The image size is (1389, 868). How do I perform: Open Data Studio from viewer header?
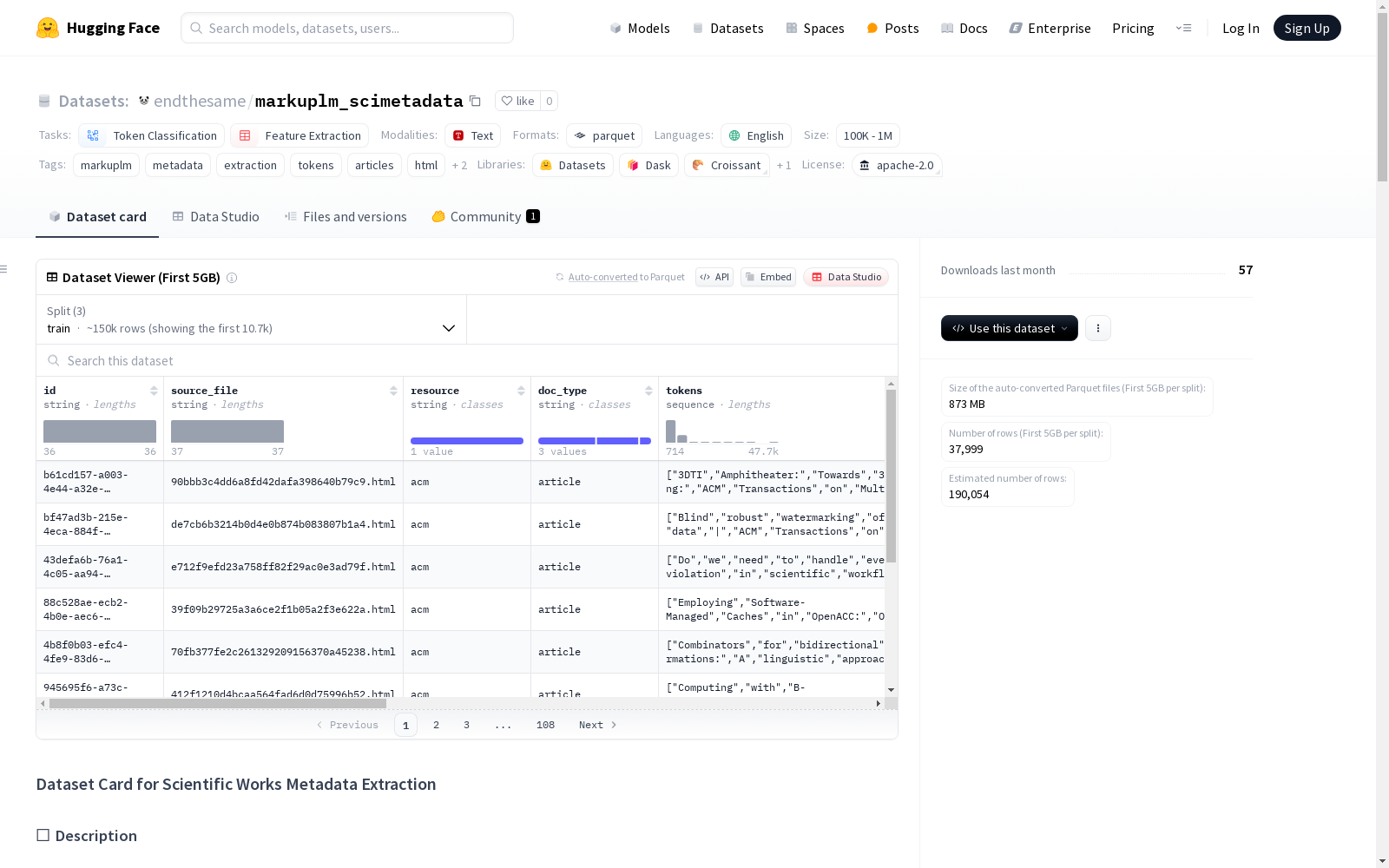pyautogui.click(x=846, y=277)
